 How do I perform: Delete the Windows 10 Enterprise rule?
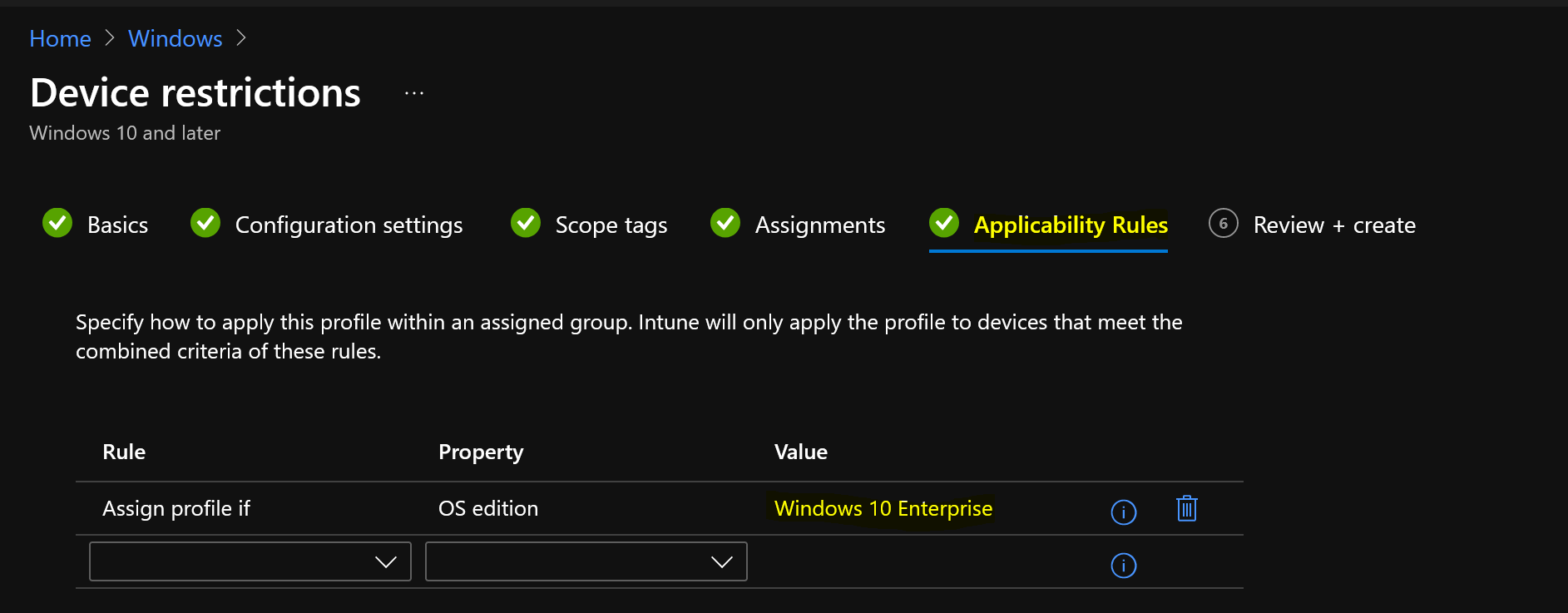click(x=1187, y=508)
